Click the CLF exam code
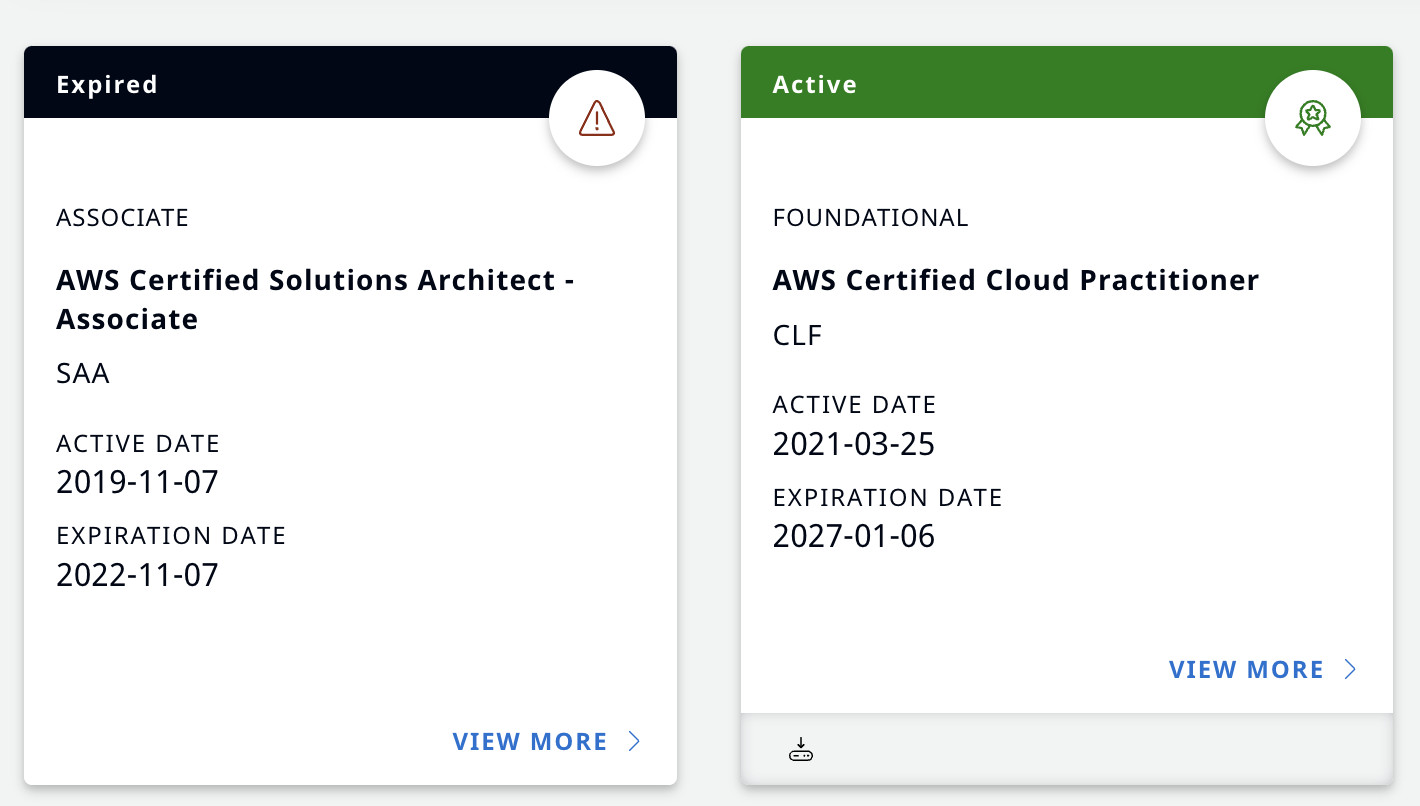Screen dimensions: 1420x806 (797, 335)
